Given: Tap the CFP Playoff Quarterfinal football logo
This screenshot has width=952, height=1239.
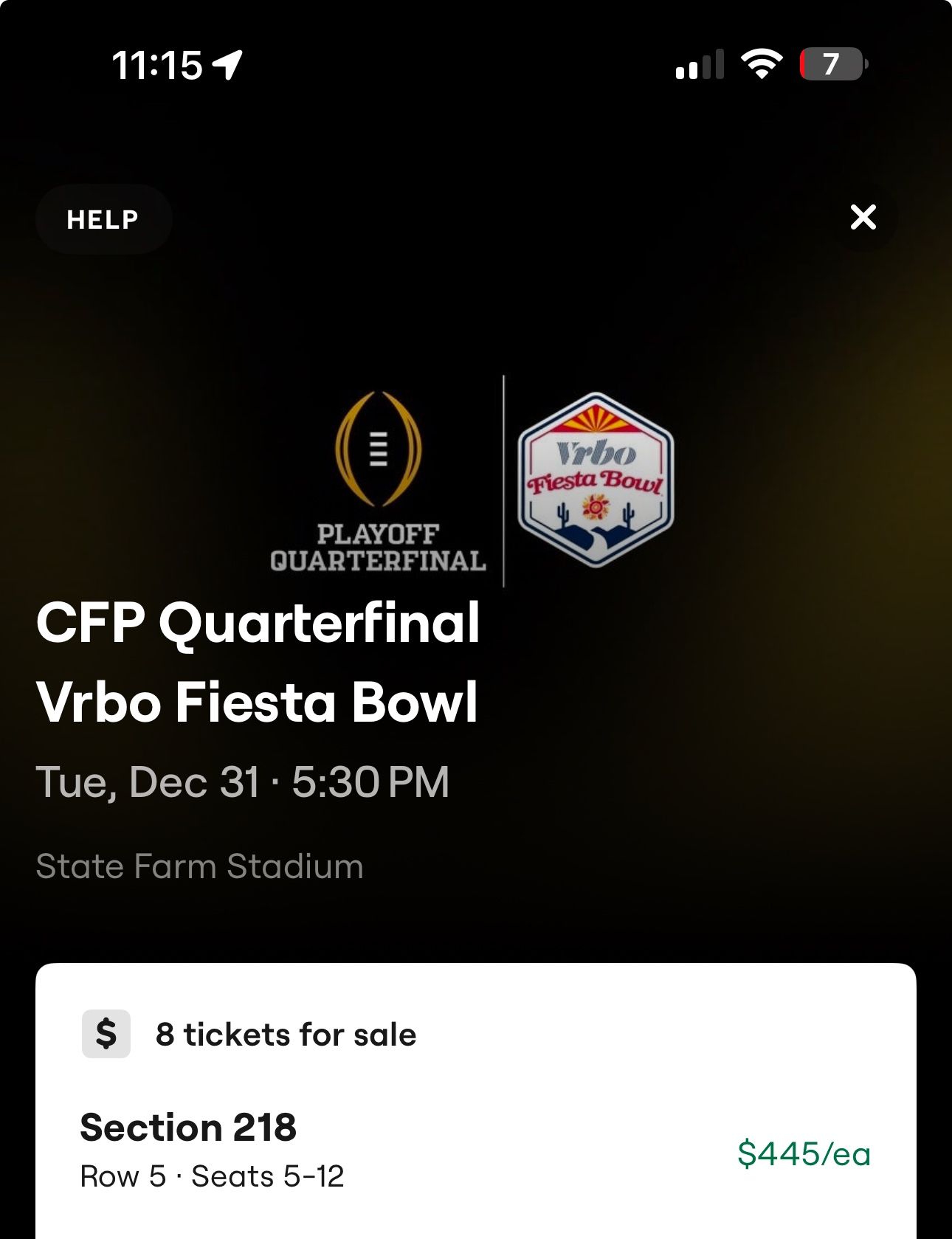Looking at the screenshot, I should point(378,449).
